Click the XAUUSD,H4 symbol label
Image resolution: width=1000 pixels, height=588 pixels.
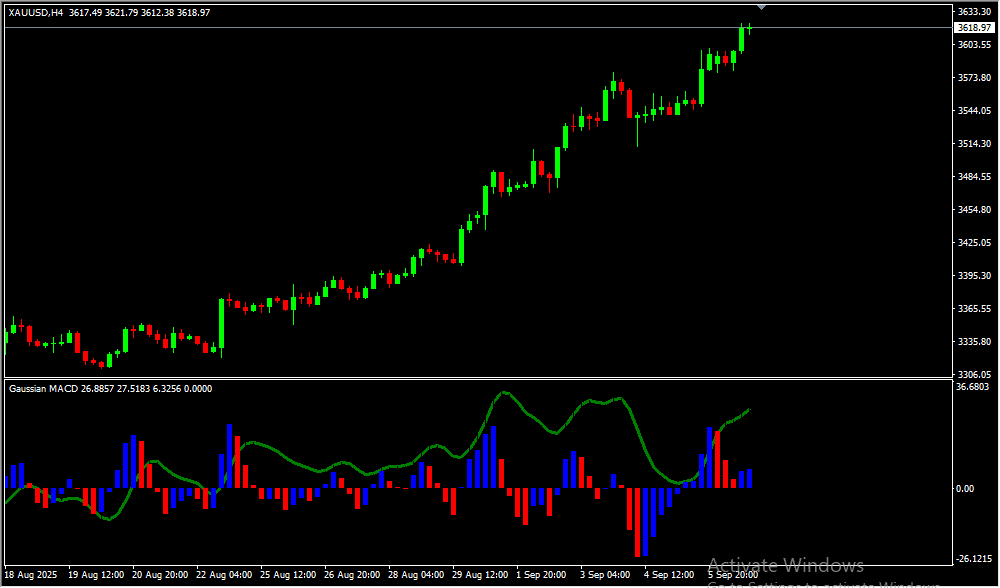36,12
